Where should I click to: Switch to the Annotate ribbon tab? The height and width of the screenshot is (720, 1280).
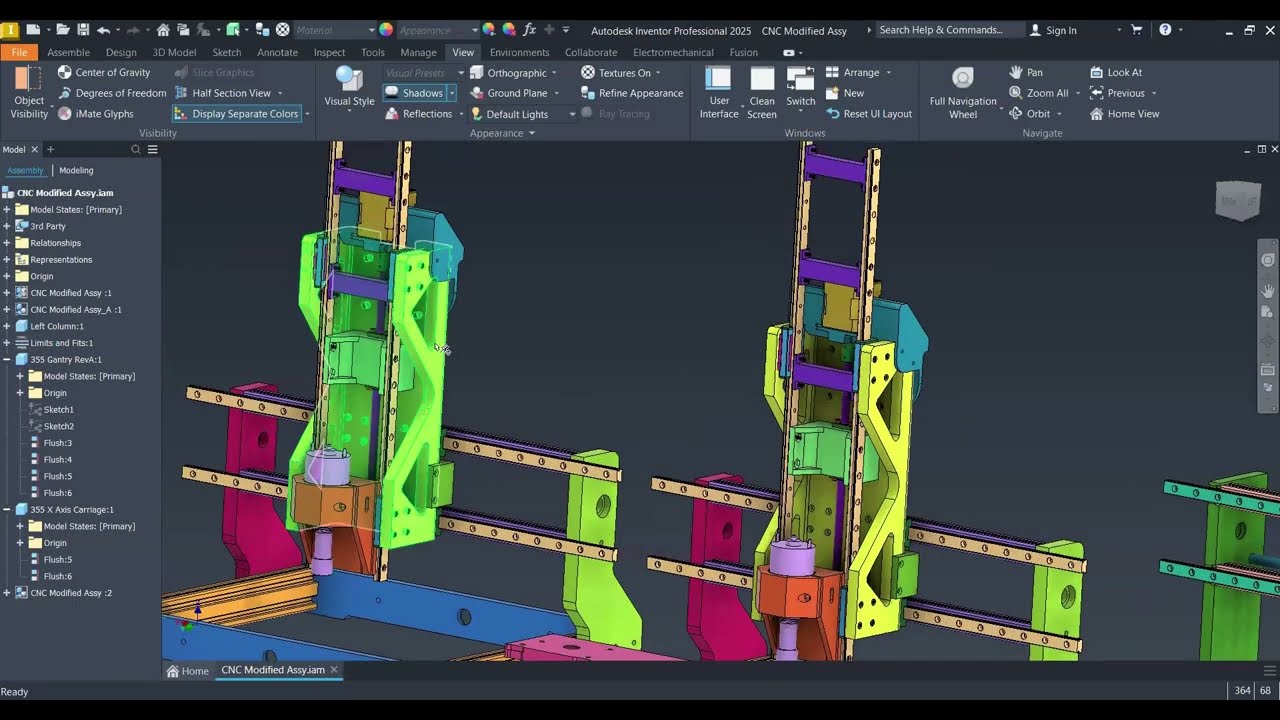(277, 52)
